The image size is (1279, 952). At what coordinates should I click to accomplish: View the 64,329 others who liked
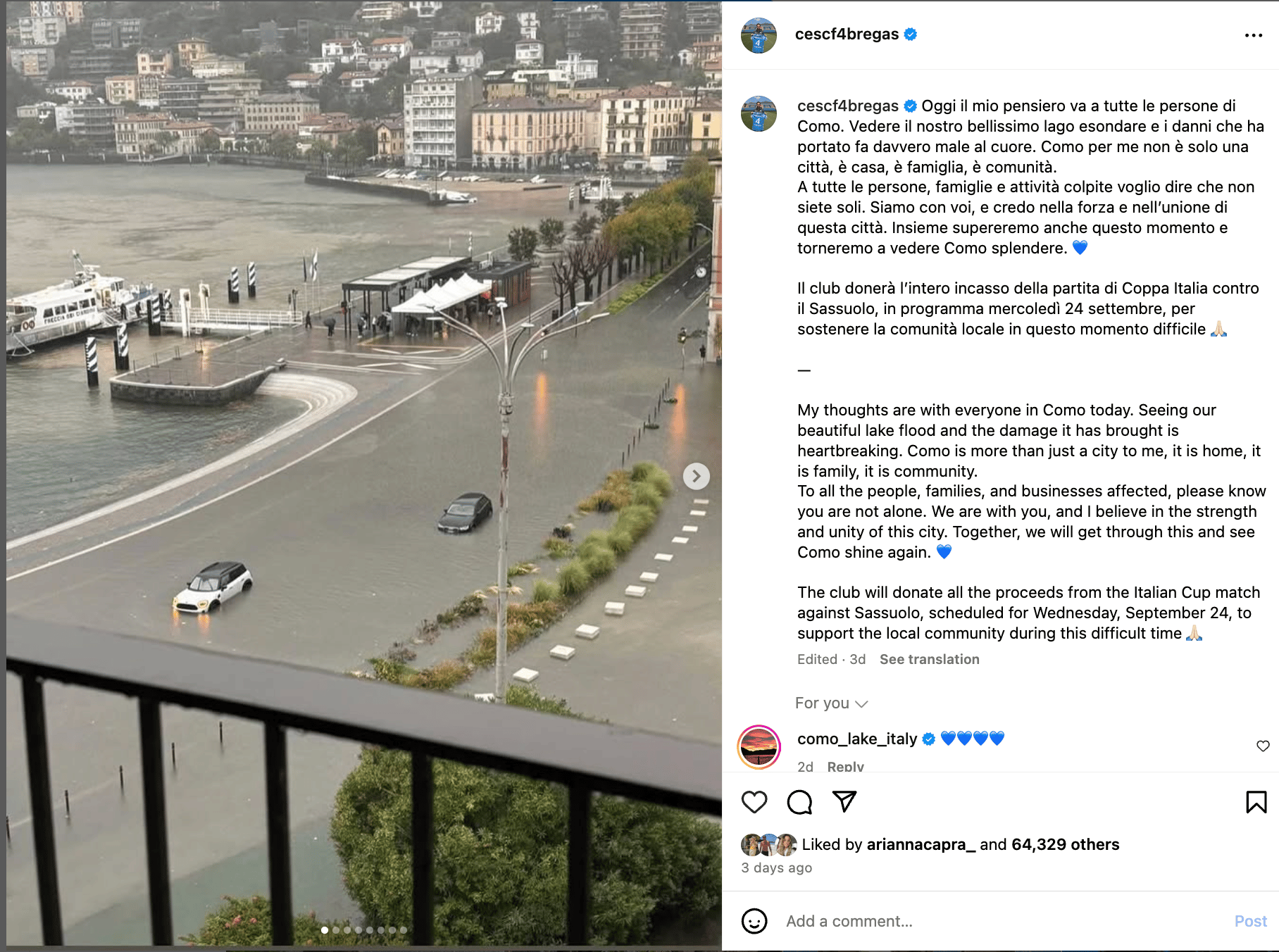pyautogui.click(x=1065, y=844)
